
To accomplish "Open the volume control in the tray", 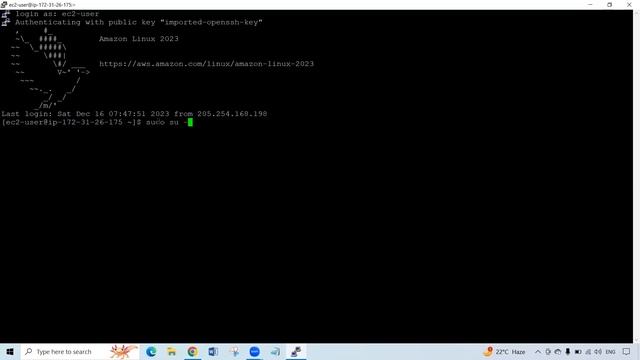I will coord(598,352).
